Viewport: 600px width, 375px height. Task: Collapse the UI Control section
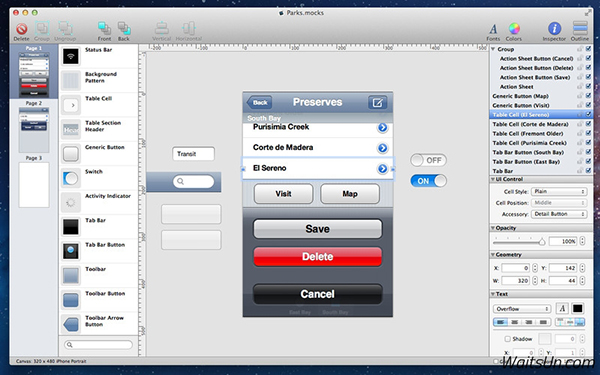(493, 179)
